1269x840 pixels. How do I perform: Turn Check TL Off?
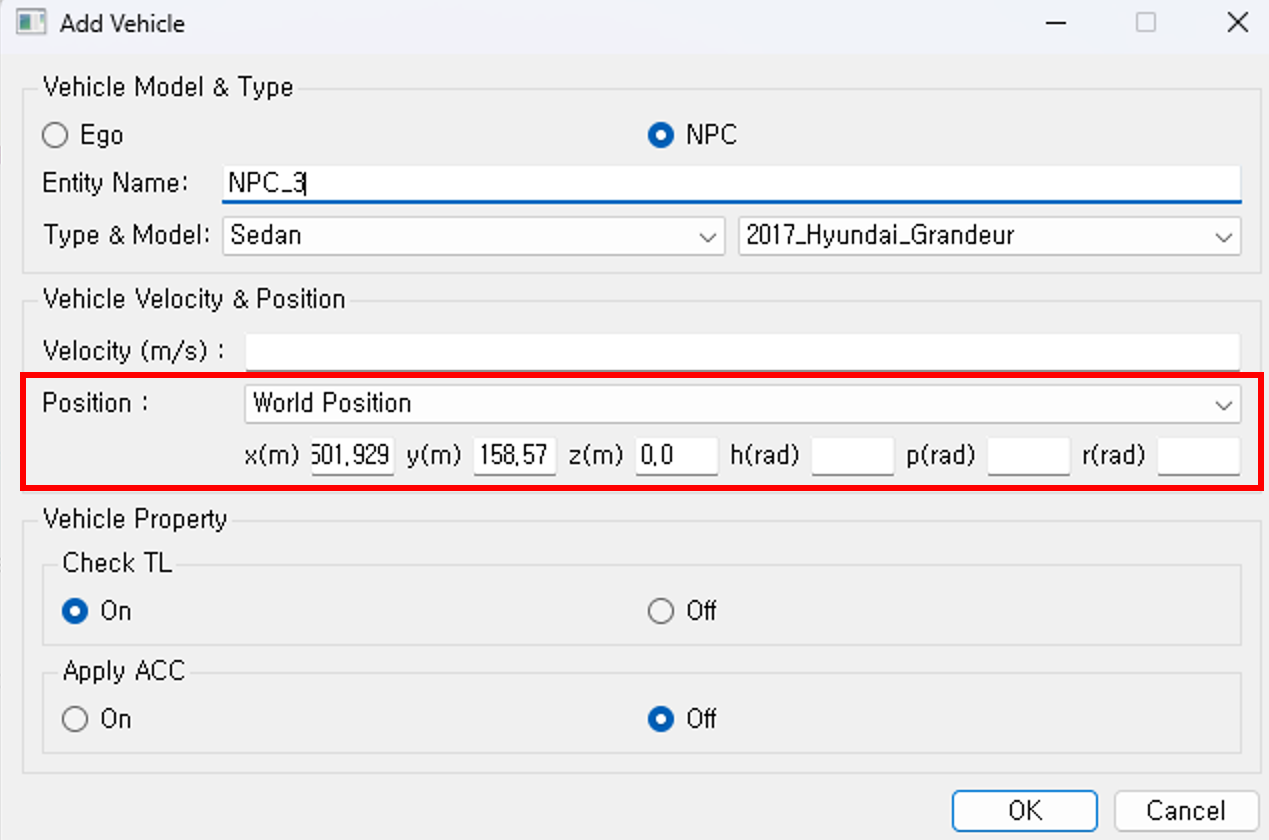coord(661,611)
